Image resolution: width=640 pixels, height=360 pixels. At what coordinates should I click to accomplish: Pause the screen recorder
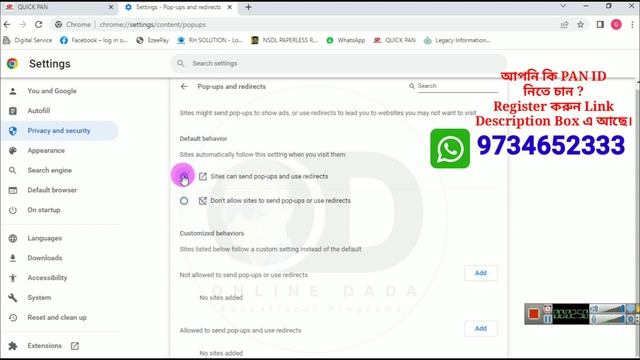pyautogui.click(x=547, y=319)
